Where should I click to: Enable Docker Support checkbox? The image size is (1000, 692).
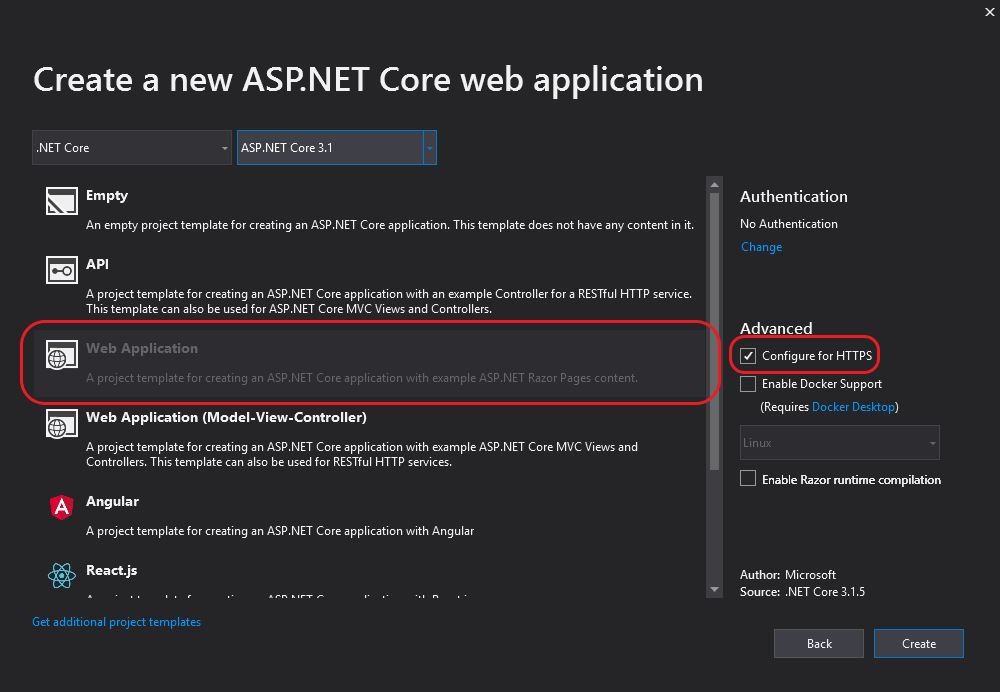tap(748, 384)
